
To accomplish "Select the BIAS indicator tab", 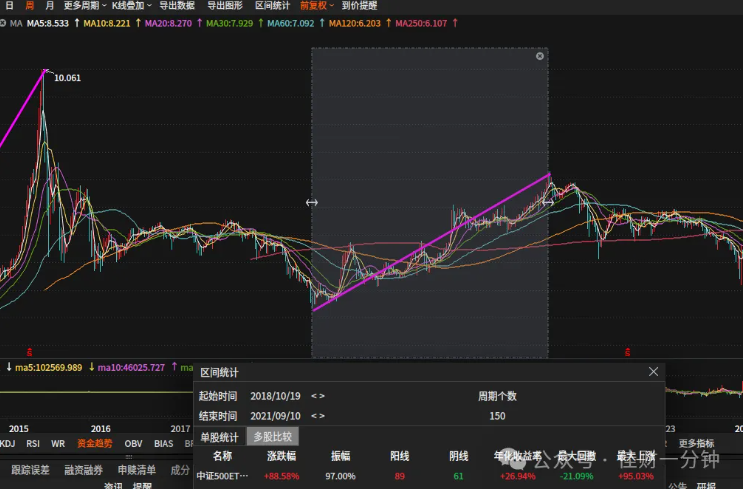I will (163, 444).
